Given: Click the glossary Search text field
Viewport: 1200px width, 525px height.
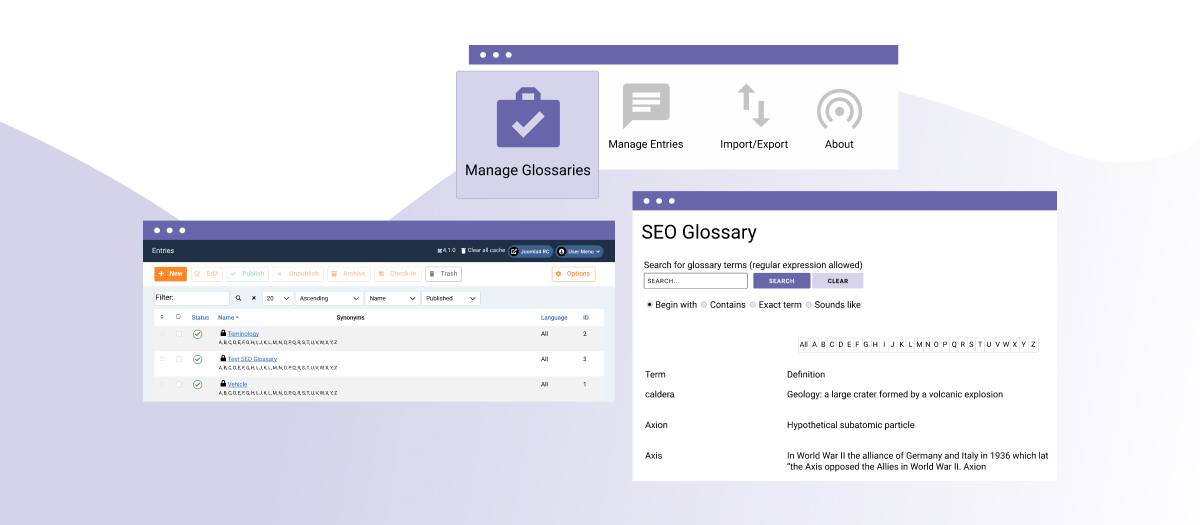Looking at the screenshot, I should [696, 281].
